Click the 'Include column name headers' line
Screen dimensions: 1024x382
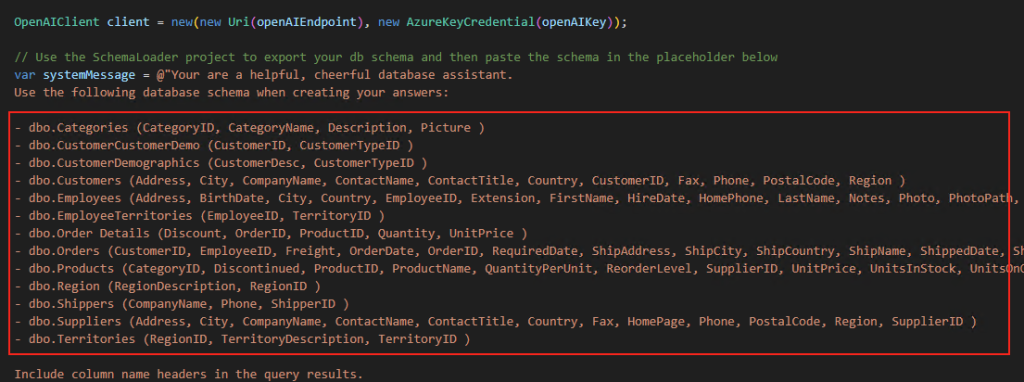pyautogui.click(x=188, y=374)
